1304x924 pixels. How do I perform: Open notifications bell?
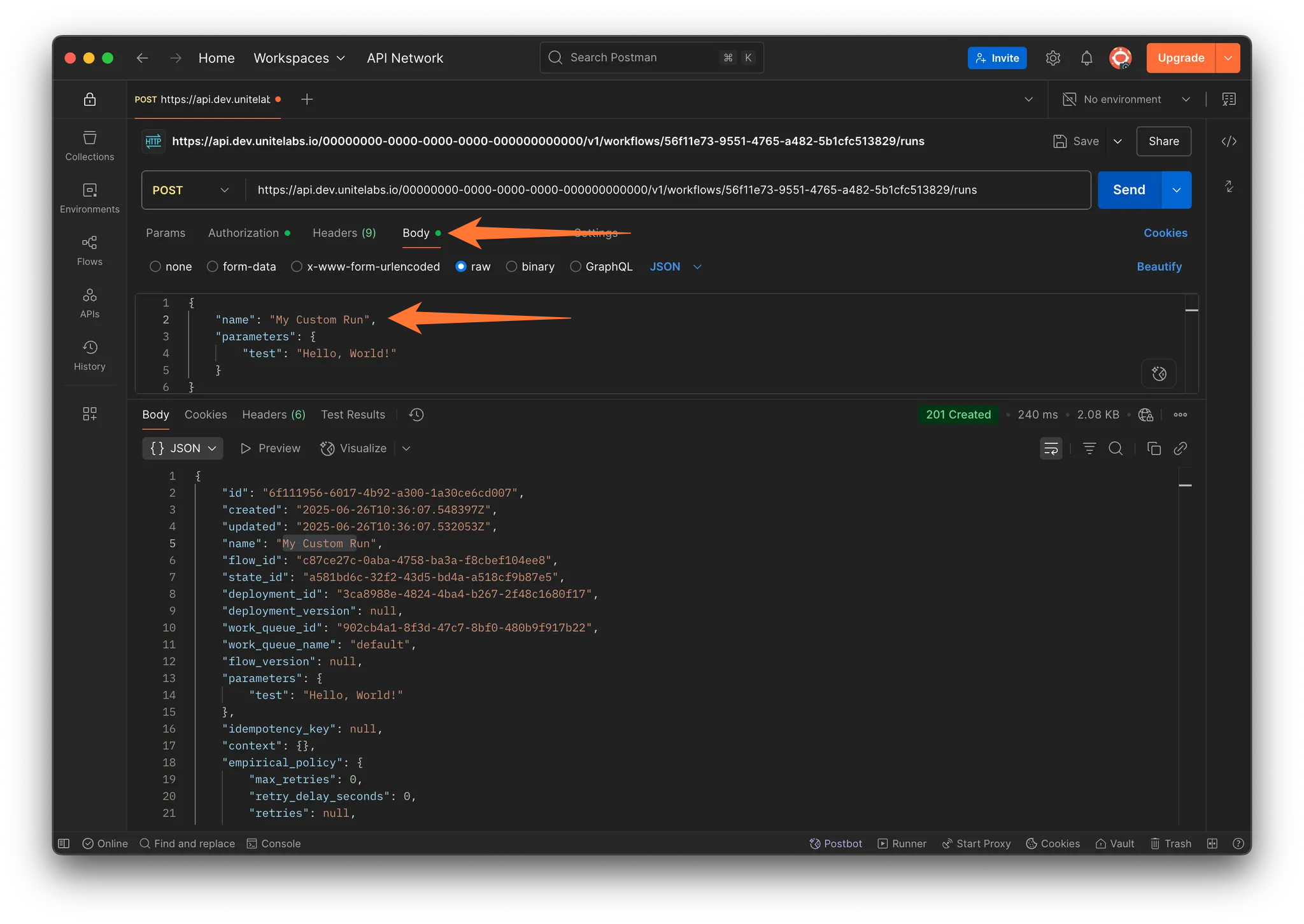point(1086,58)
